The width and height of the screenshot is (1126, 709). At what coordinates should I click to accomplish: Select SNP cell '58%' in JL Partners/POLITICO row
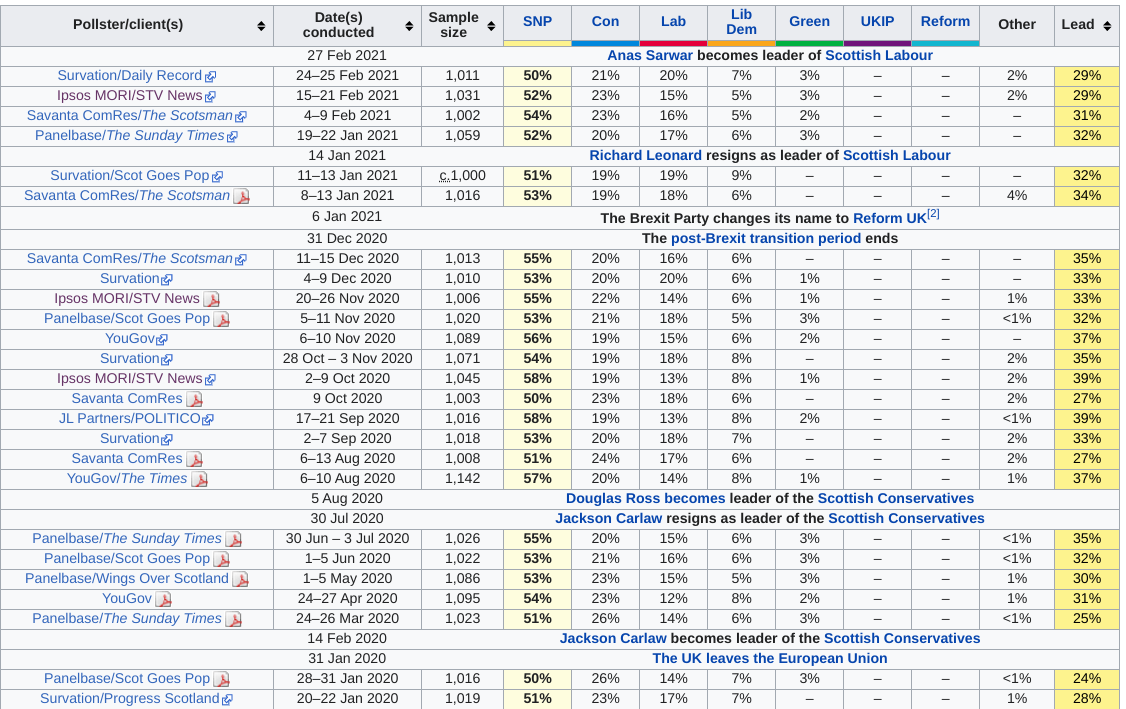pos(537,419)
